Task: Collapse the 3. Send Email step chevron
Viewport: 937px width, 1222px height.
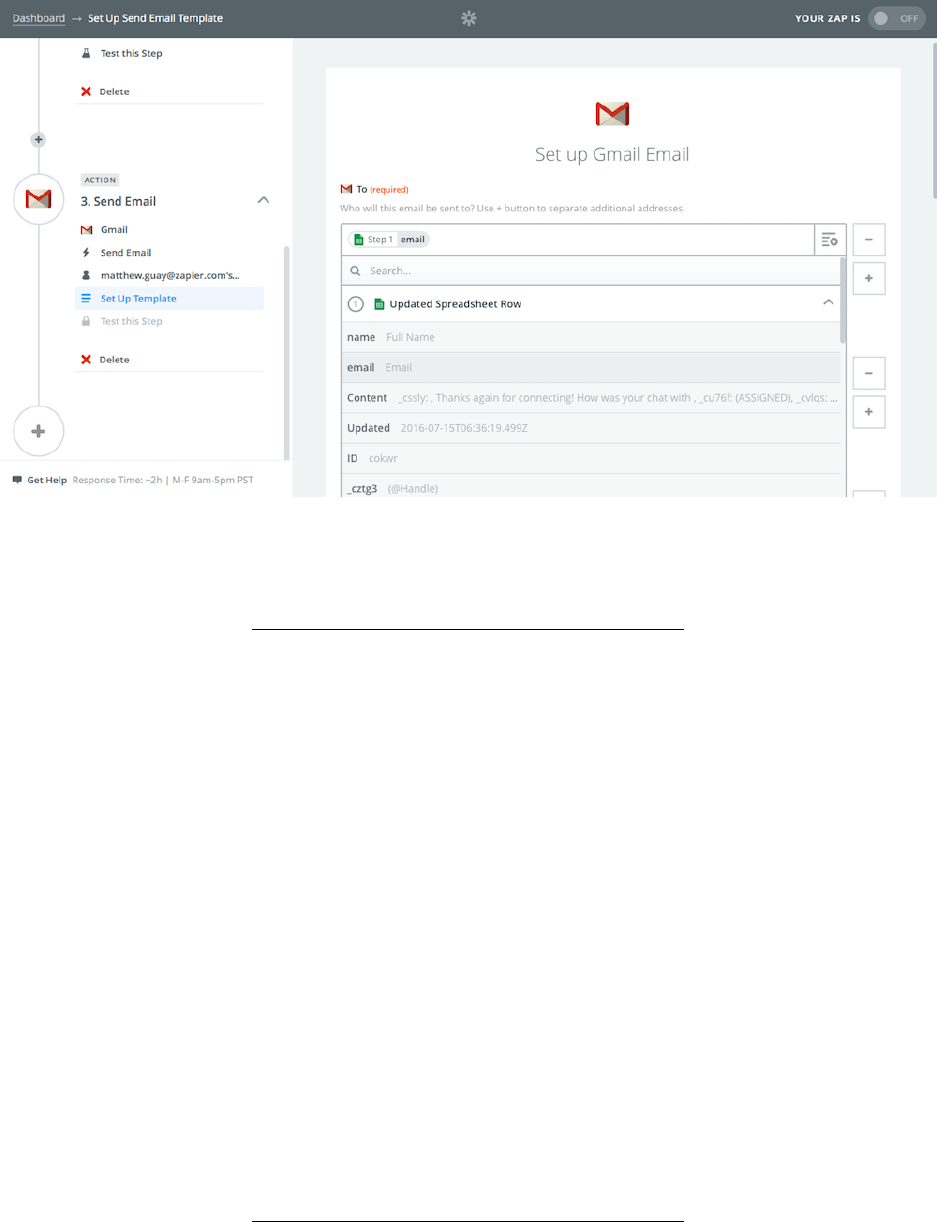Action: click(x=263, y=200)
